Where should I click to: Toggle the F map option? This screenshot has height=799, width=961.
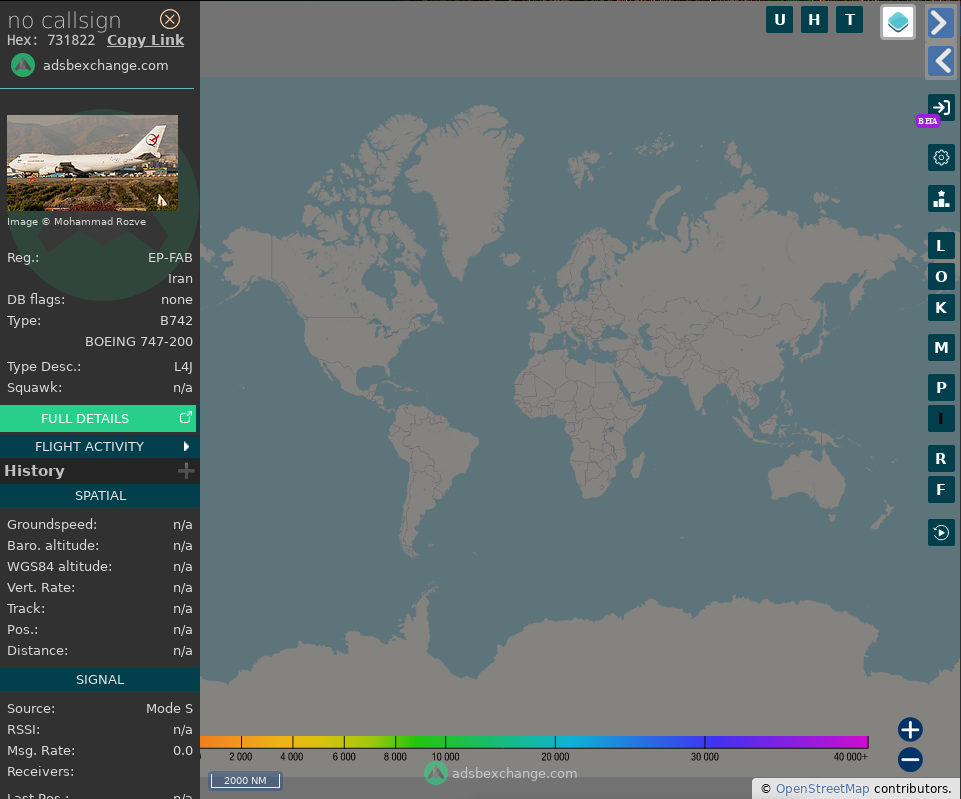click(x=941, y=490)
